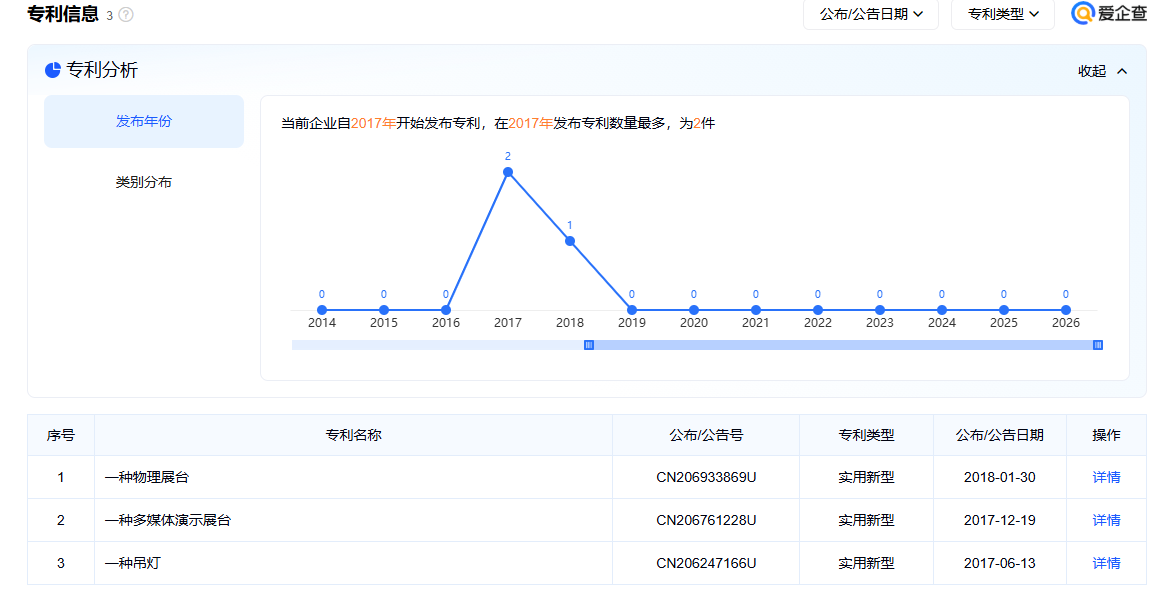
Task: Click the 专利信息 section heading
Action: 63,14
